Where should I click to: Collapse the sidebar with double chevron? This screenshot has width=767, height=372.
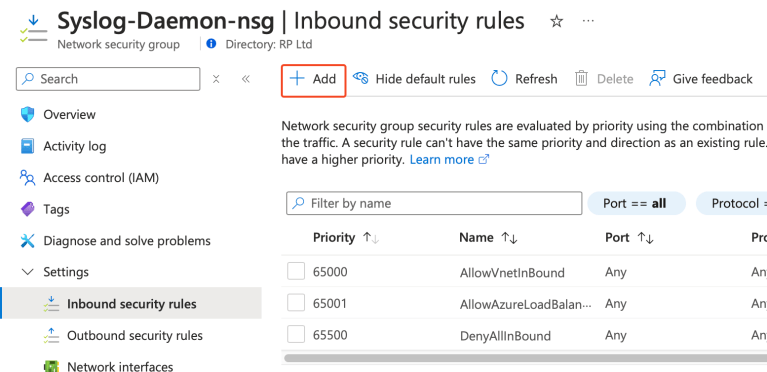[246, 79]
